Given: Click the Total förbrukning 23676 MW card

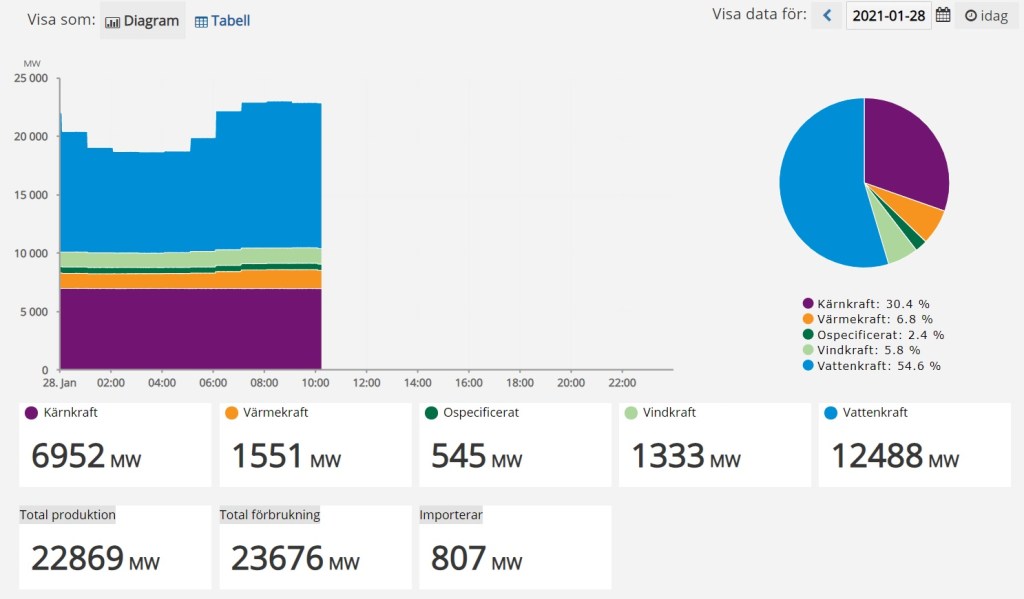Looking at the screenshot, I should point(315,547).
